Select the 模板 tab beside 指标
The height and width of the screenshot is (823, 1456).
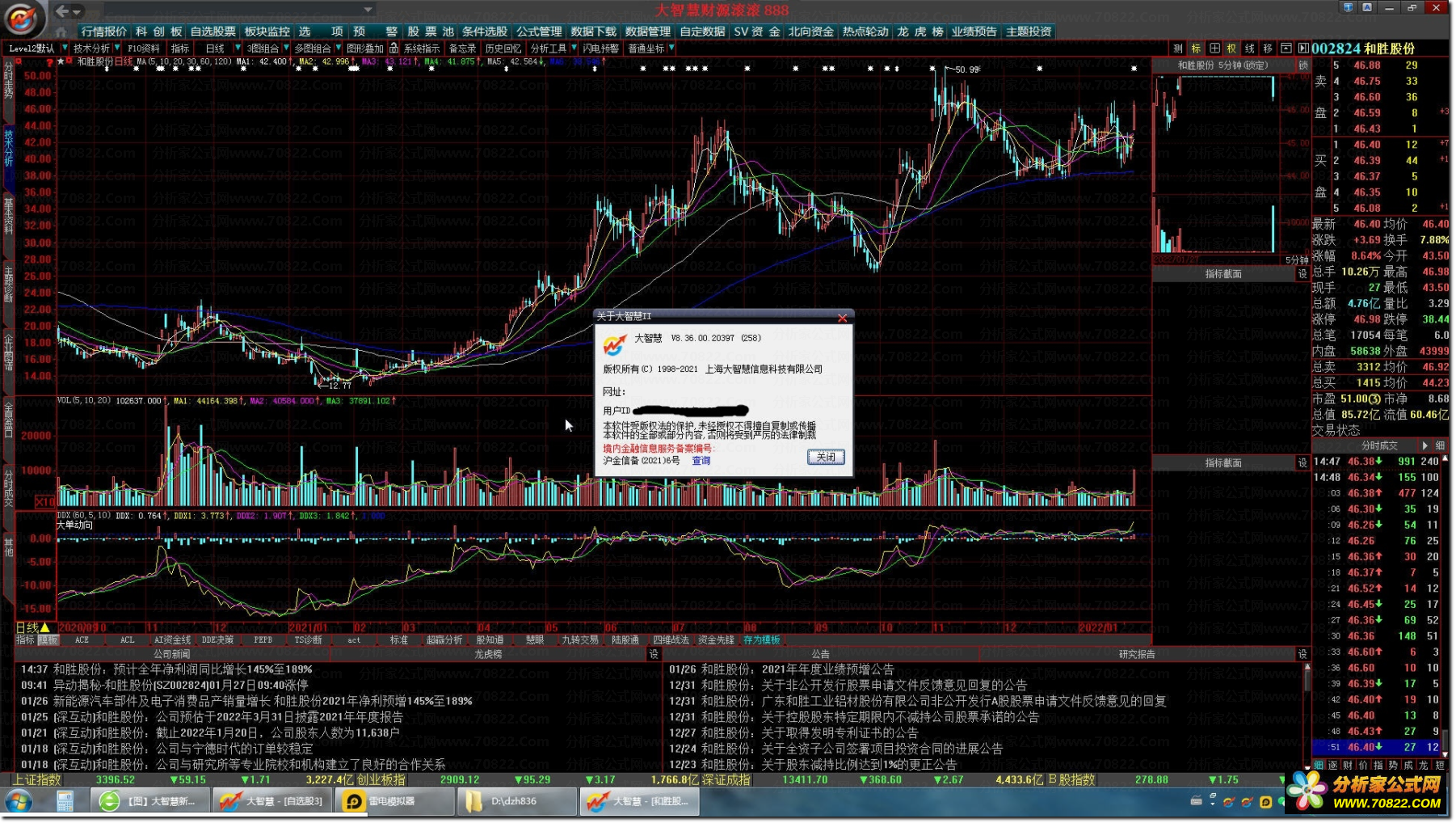coord(48,639)
